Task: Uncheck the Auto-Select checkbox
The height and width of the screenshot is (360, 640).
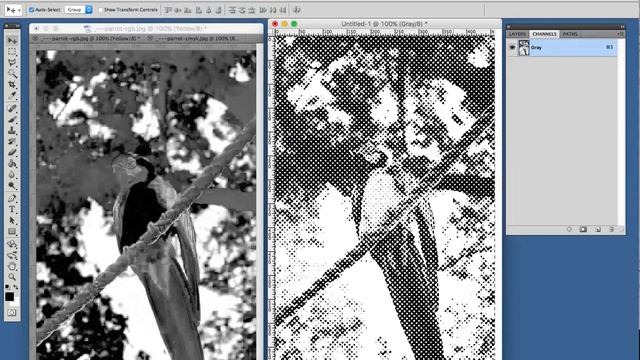Action: click(31, 9)
